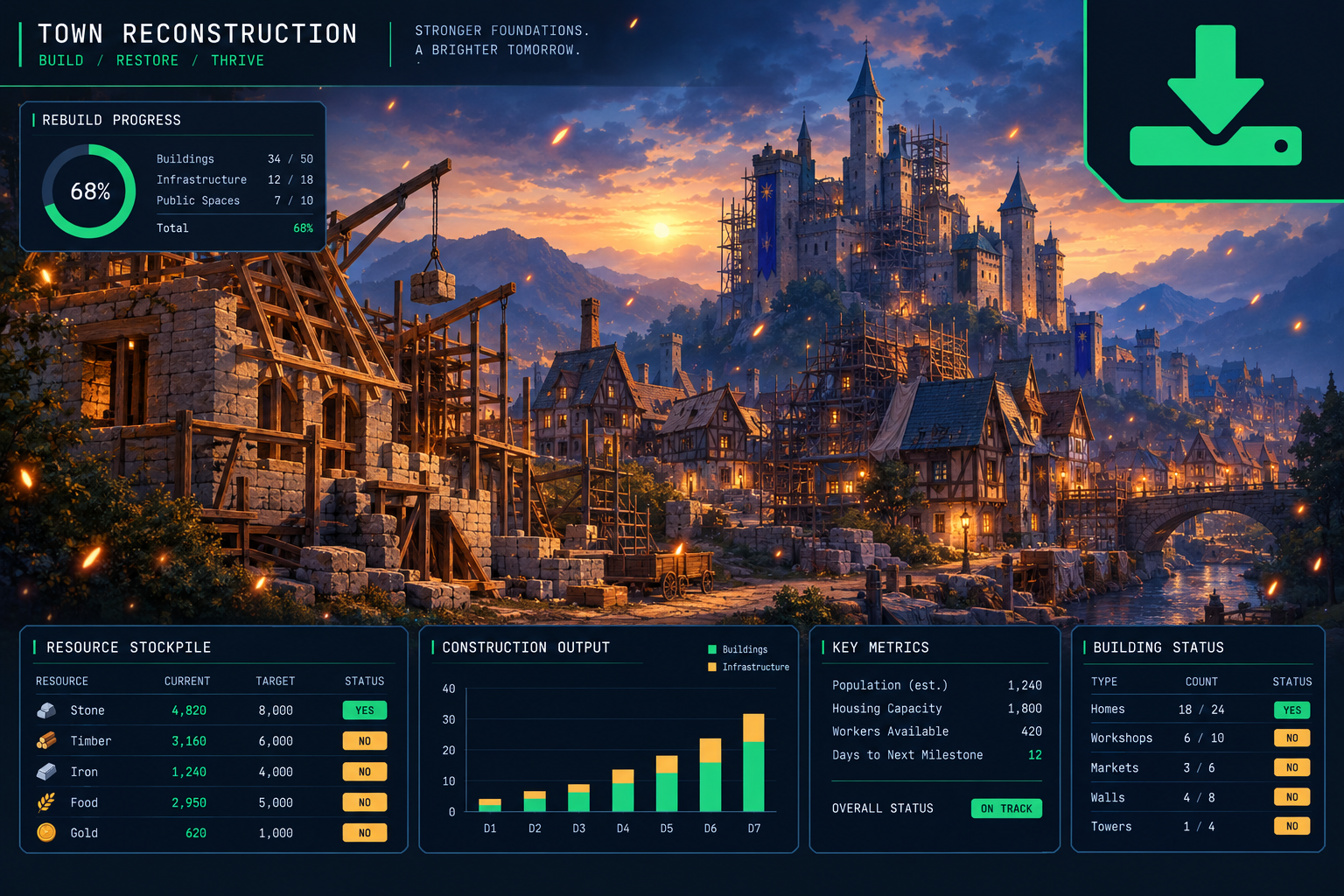Click the Timber logs icon
Viewport: 1344px width, 896px height.
click(46, 741)
